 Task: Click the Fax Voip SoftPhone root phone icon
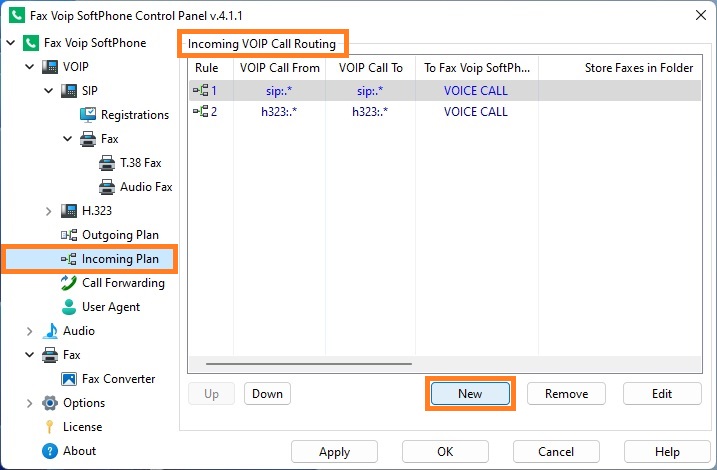pos(31,43)
